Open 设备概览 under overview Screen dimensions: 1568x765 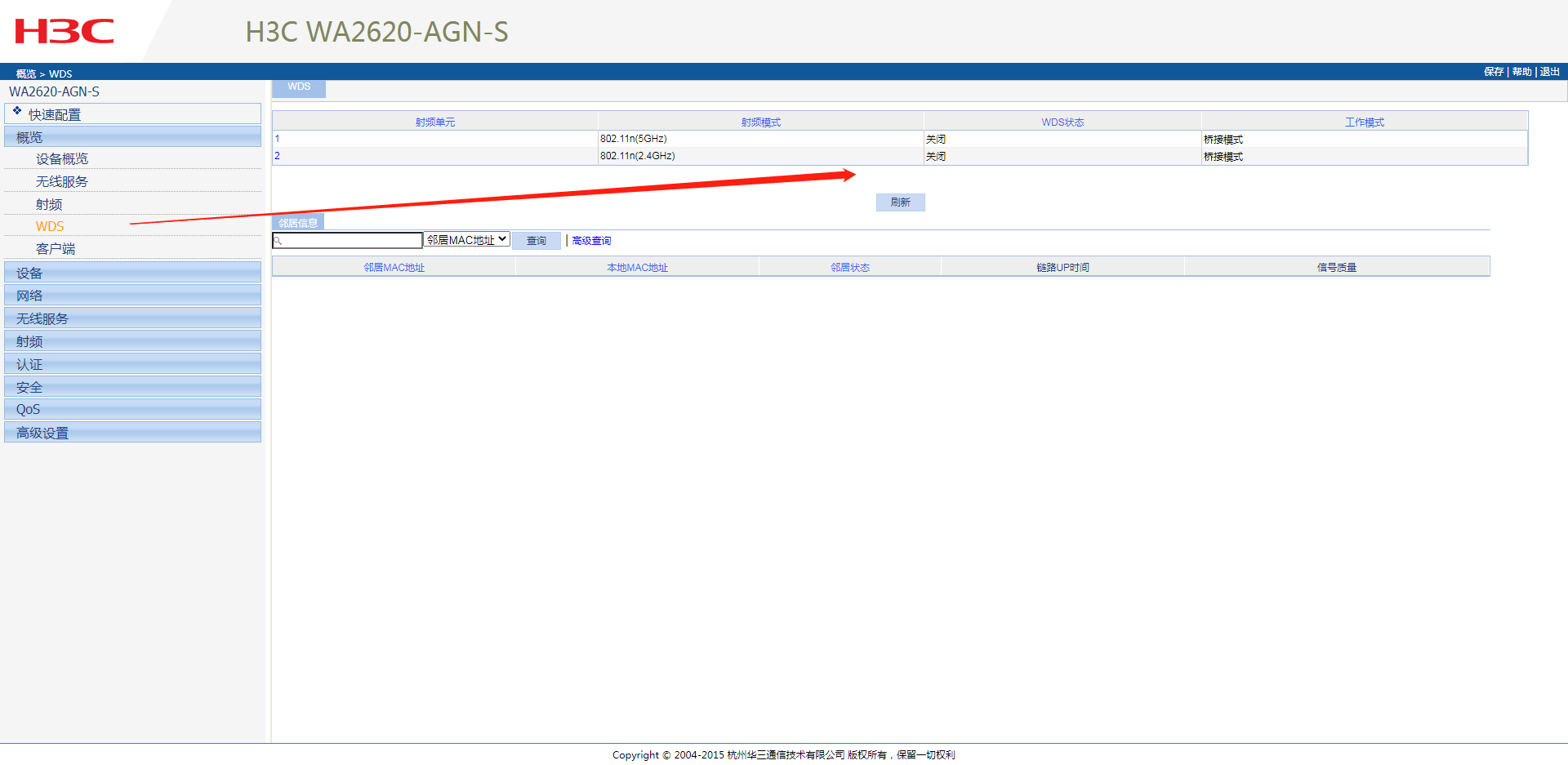pos(62,159)
